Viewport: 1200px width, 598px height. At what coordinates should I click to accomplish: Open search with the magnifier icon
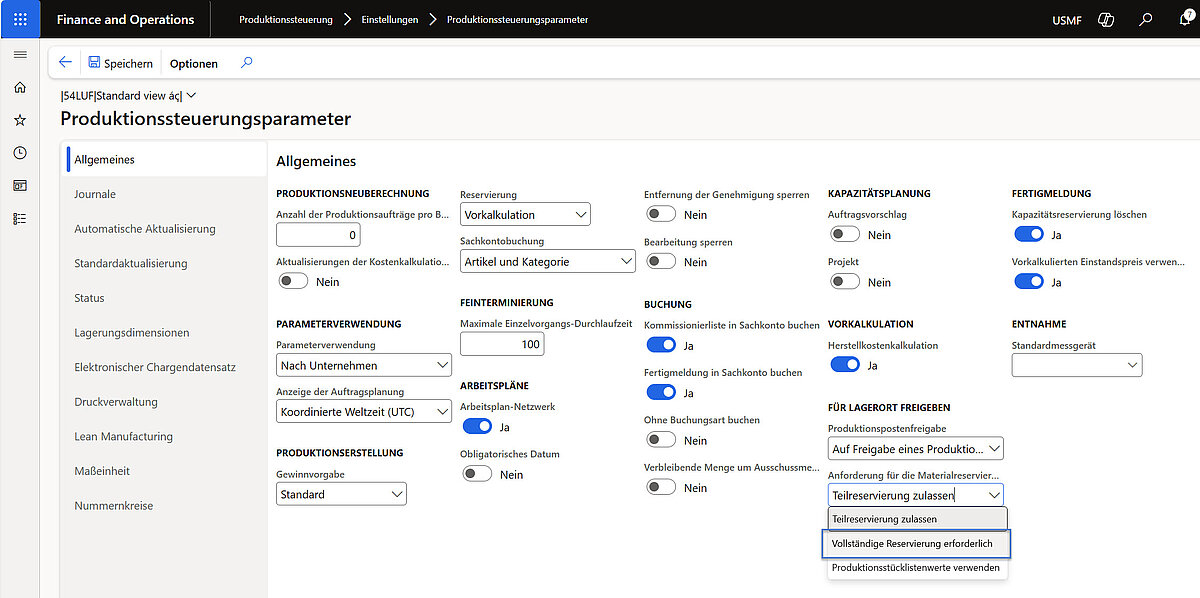point(1144,18)
